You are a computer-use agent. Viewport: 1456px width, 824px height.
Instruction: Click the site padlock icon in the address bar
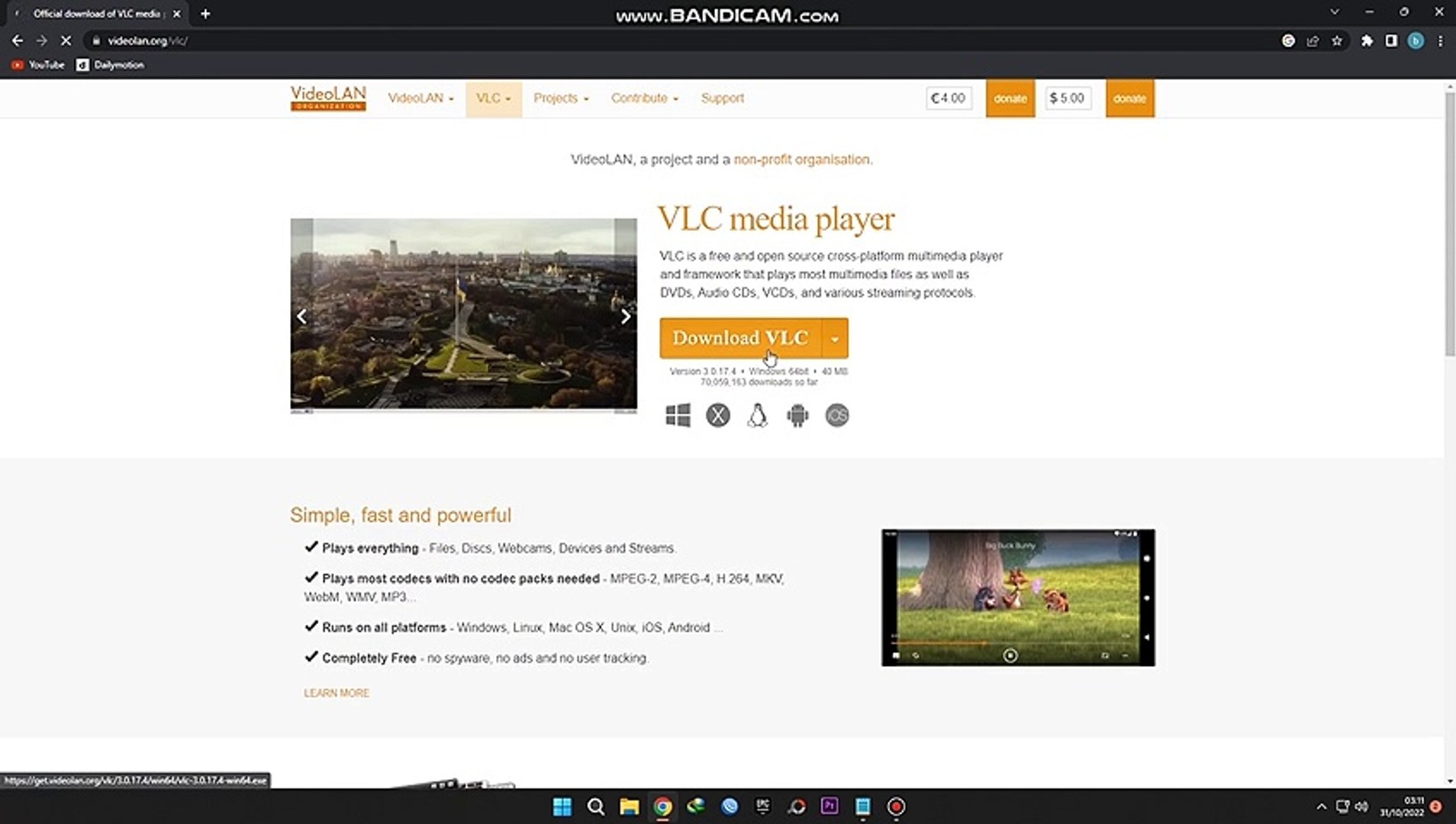tap(96, 40)
